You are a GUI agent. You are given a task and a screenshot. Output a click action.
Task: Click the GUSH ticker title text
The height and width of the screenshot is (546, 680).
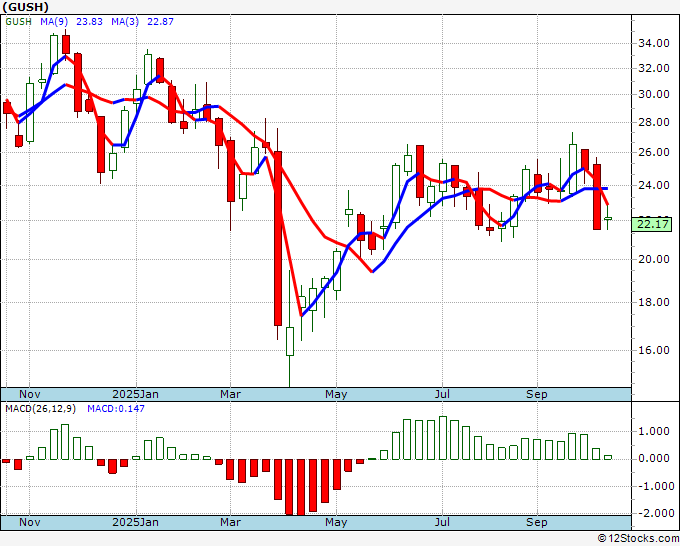click(x=25, y=7)
